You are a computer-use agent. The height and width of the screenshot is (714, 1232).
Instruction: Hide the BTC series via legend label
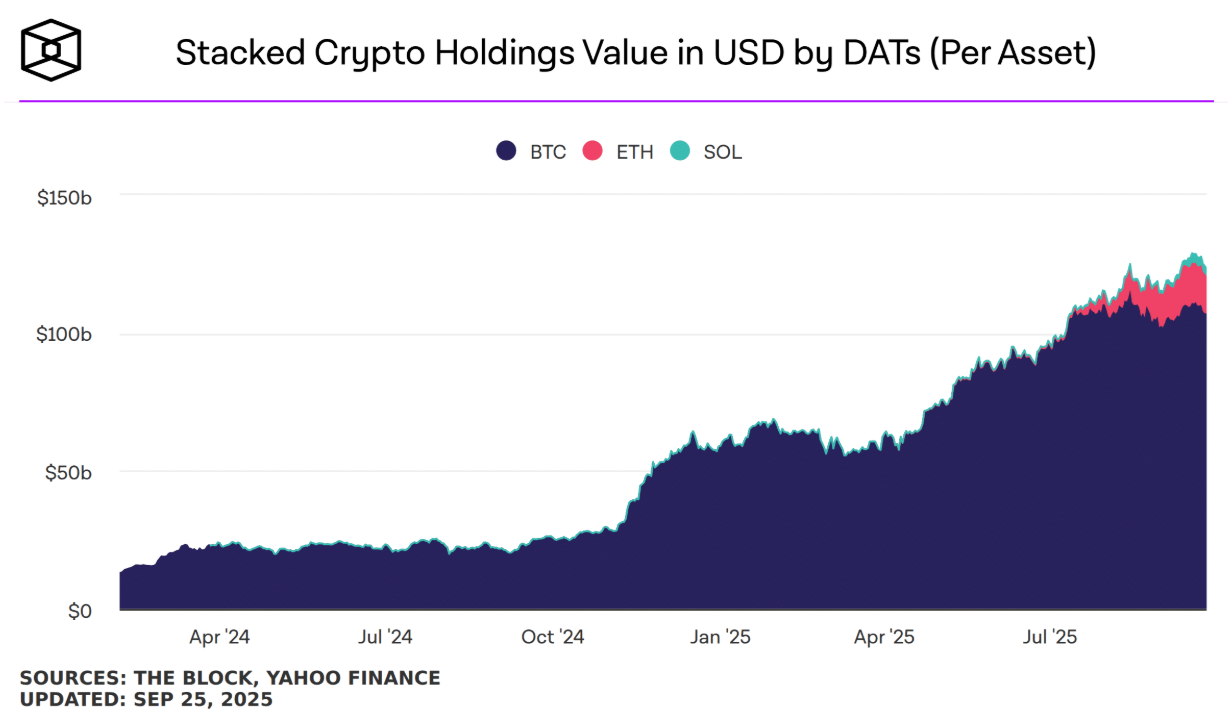tap(548, 153)
